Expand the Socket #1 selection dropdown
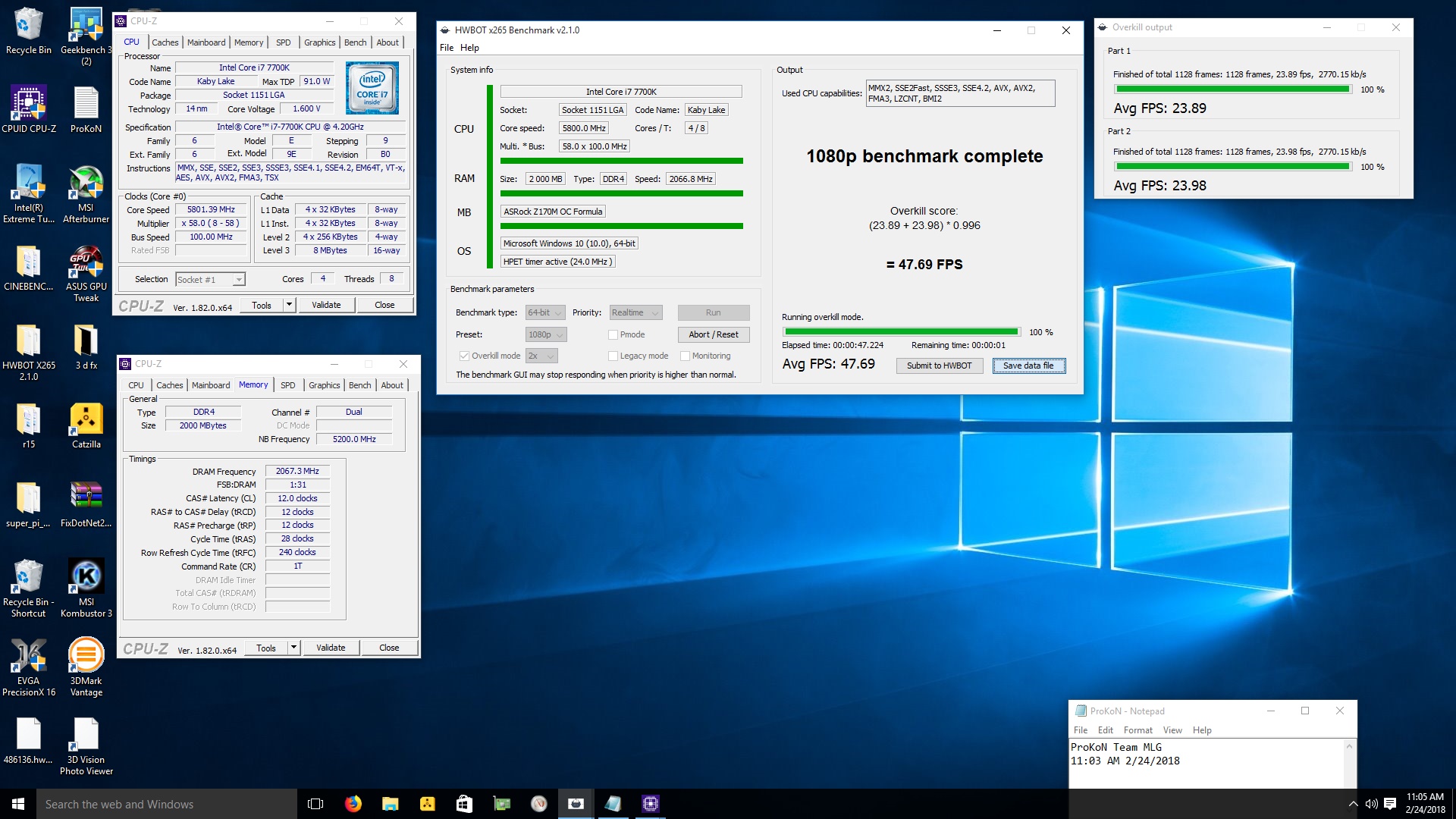The width and height of the screenshot is (1456, 819). coord(210,280)
